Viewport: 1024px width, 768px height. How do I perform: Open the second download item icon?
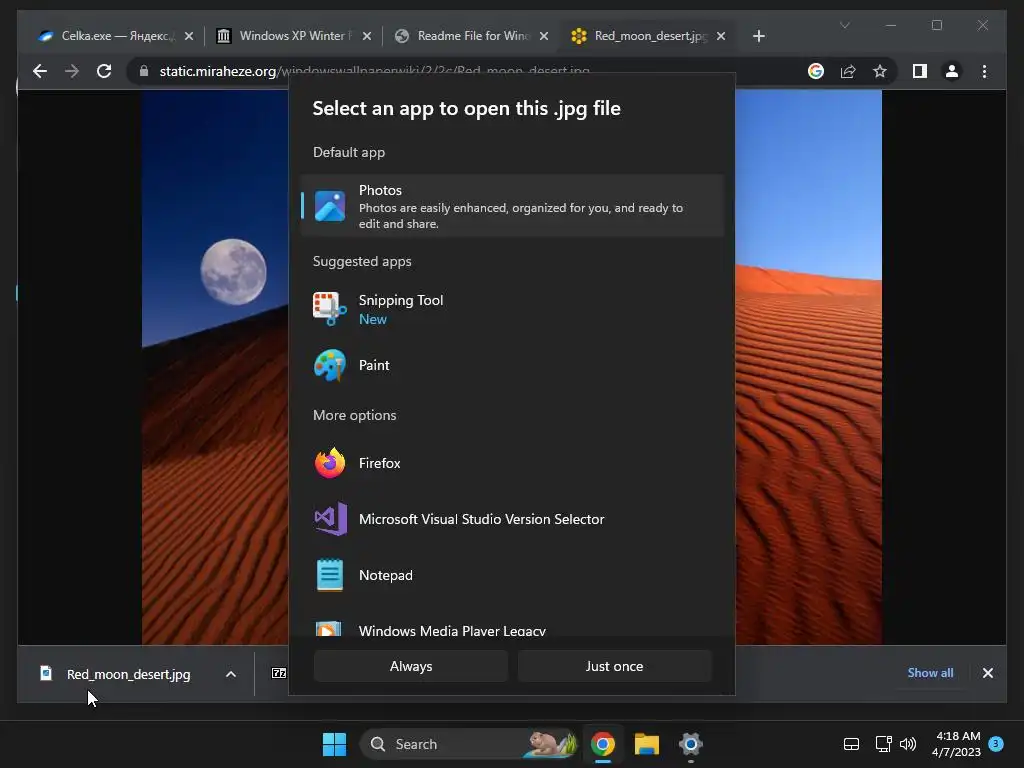click(x=279, y=673)
